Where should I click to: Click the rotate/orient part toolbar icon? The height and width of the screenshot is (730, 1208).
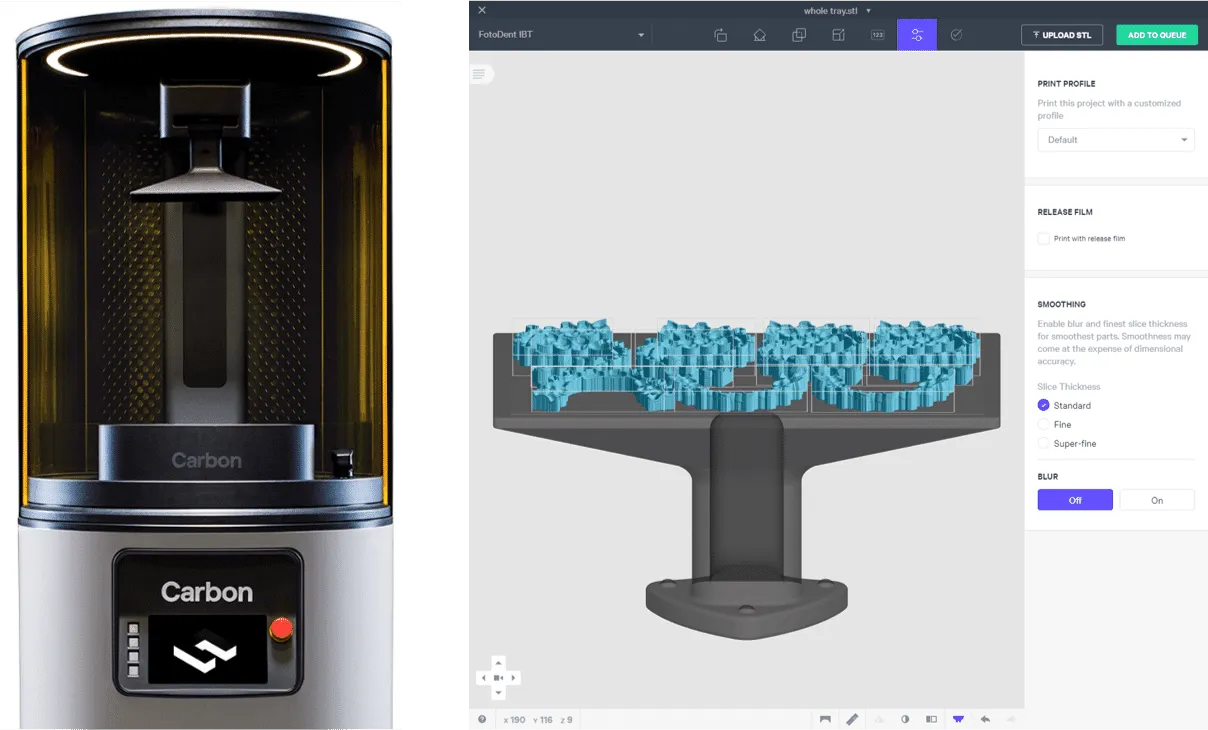(x=720, y=35)
